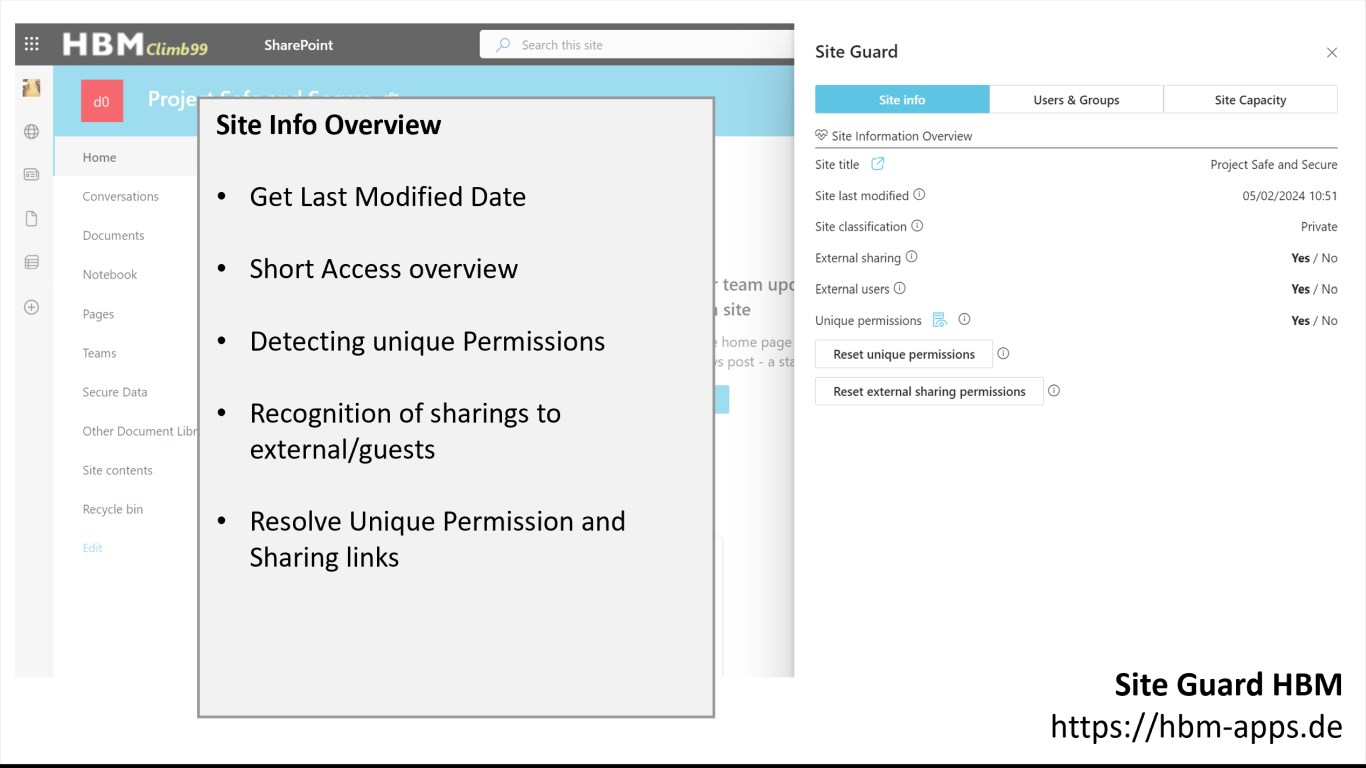This screenshot has width=1366, height=768.
Task: Open the globe My sites icon
Action: [32, 131]
